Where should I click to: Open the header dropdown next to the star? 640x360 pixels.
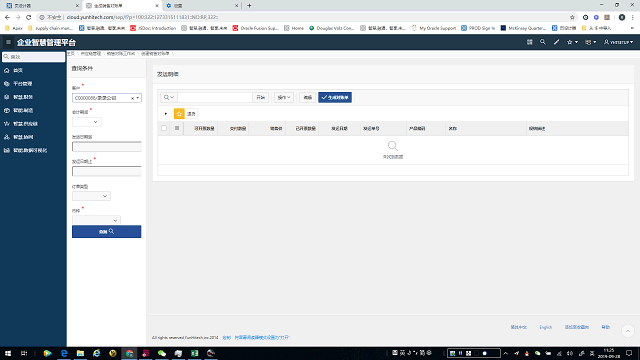(590, 42)
